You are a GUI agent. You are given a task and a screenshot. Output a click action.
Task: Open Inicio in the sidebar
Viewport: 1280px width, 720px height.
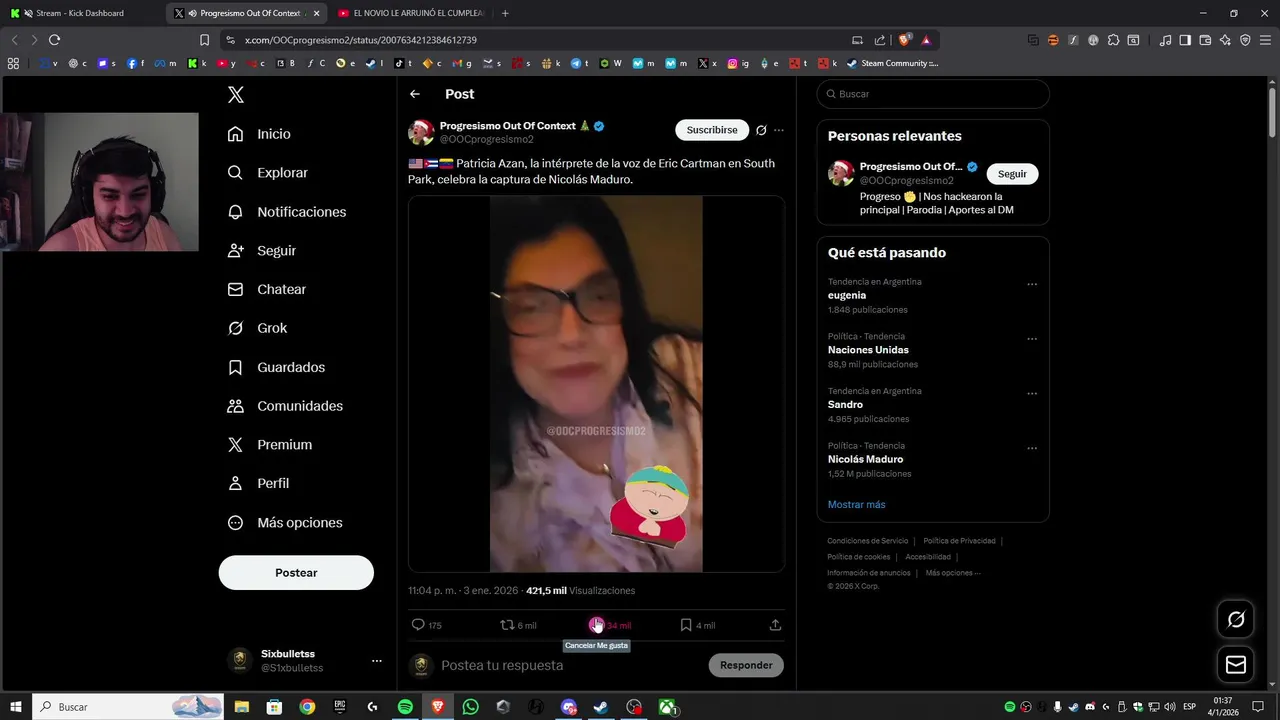(259, 134)
